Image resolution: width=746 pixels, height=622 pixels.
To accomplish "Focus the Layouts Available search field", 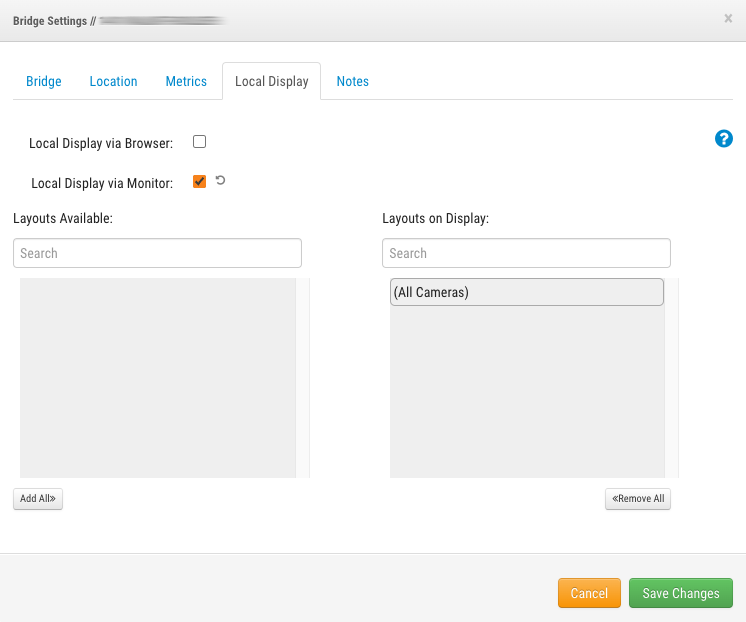I will pyautogui.click(x=157, y=253).
